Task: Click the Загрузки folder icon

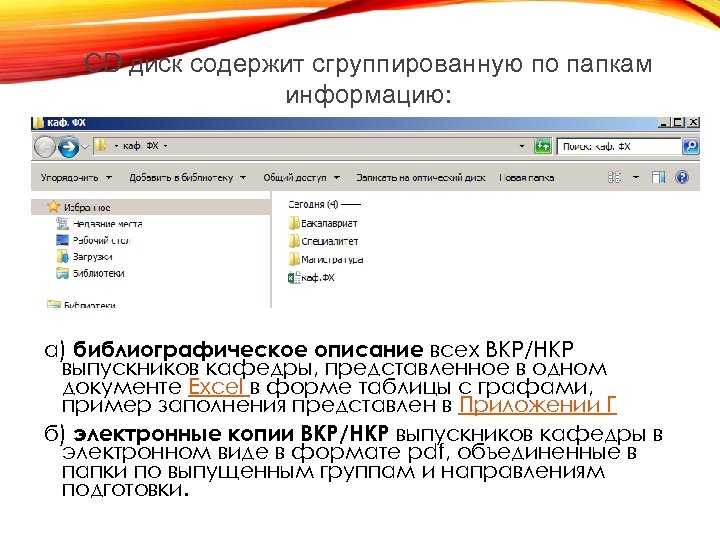Action: 62,256
